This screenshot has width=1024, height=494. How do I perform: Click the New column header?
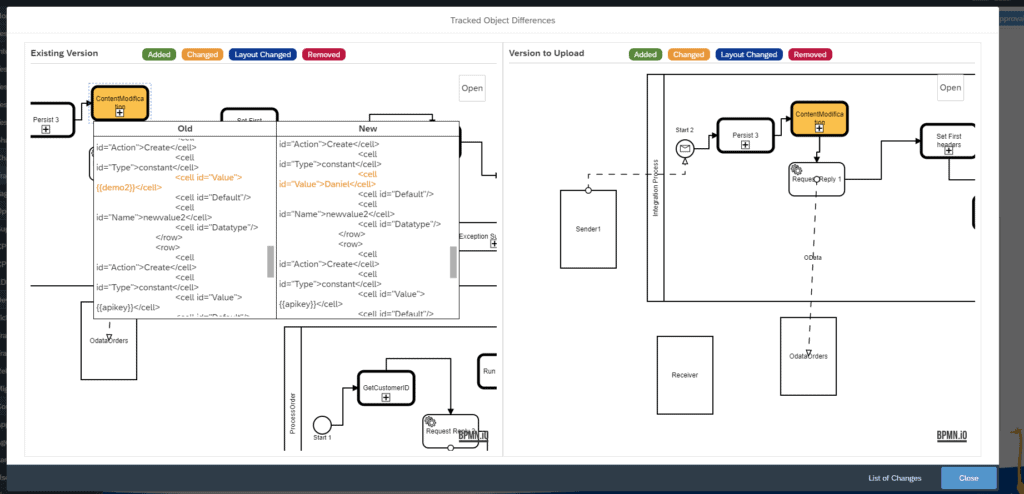(368, 129)
